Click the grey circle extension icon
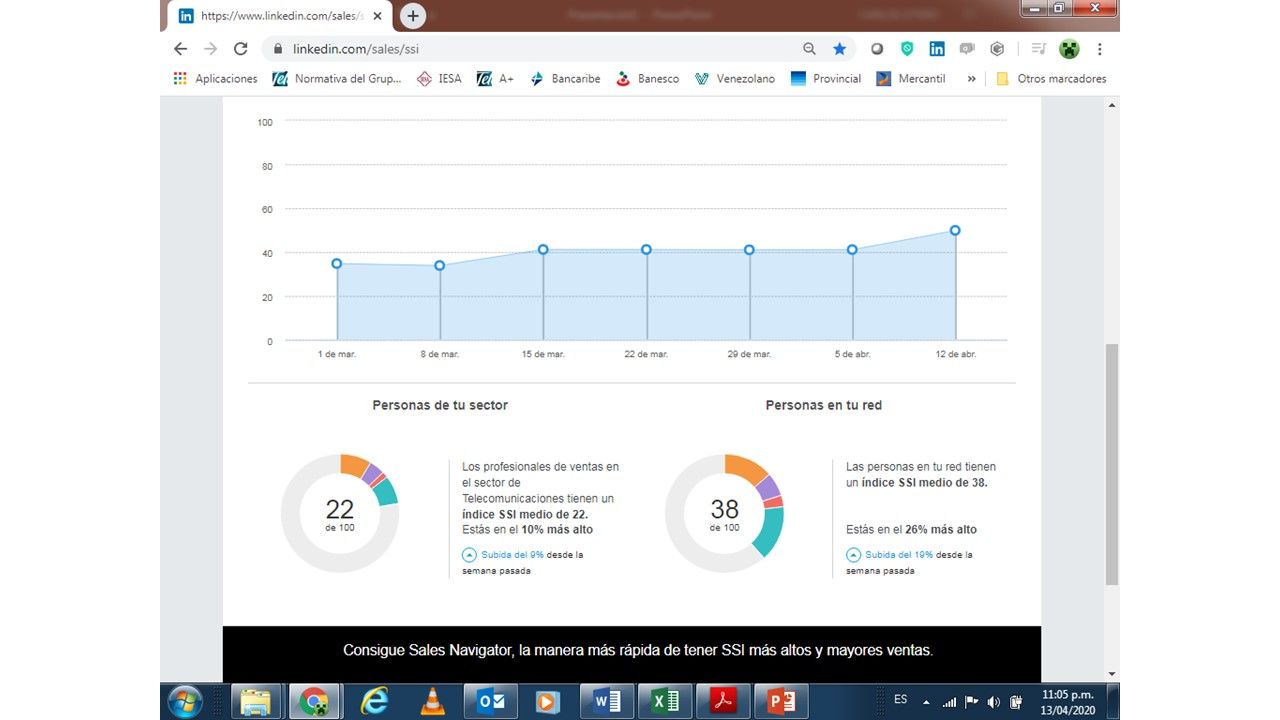This screenshot has height=720, width=1280. point(877,49)
